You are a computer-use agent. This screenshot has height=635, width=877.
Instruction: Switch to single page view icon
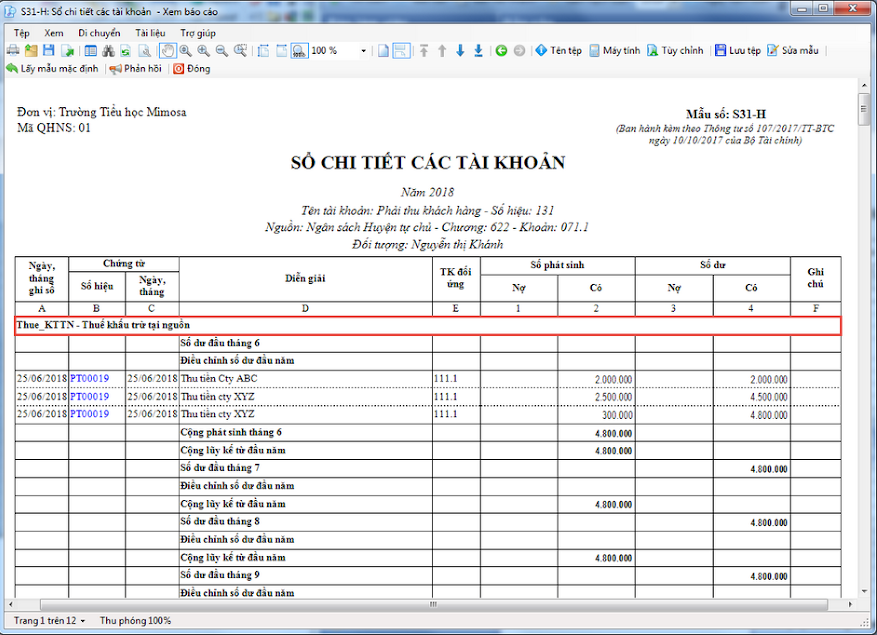(383, 51)
